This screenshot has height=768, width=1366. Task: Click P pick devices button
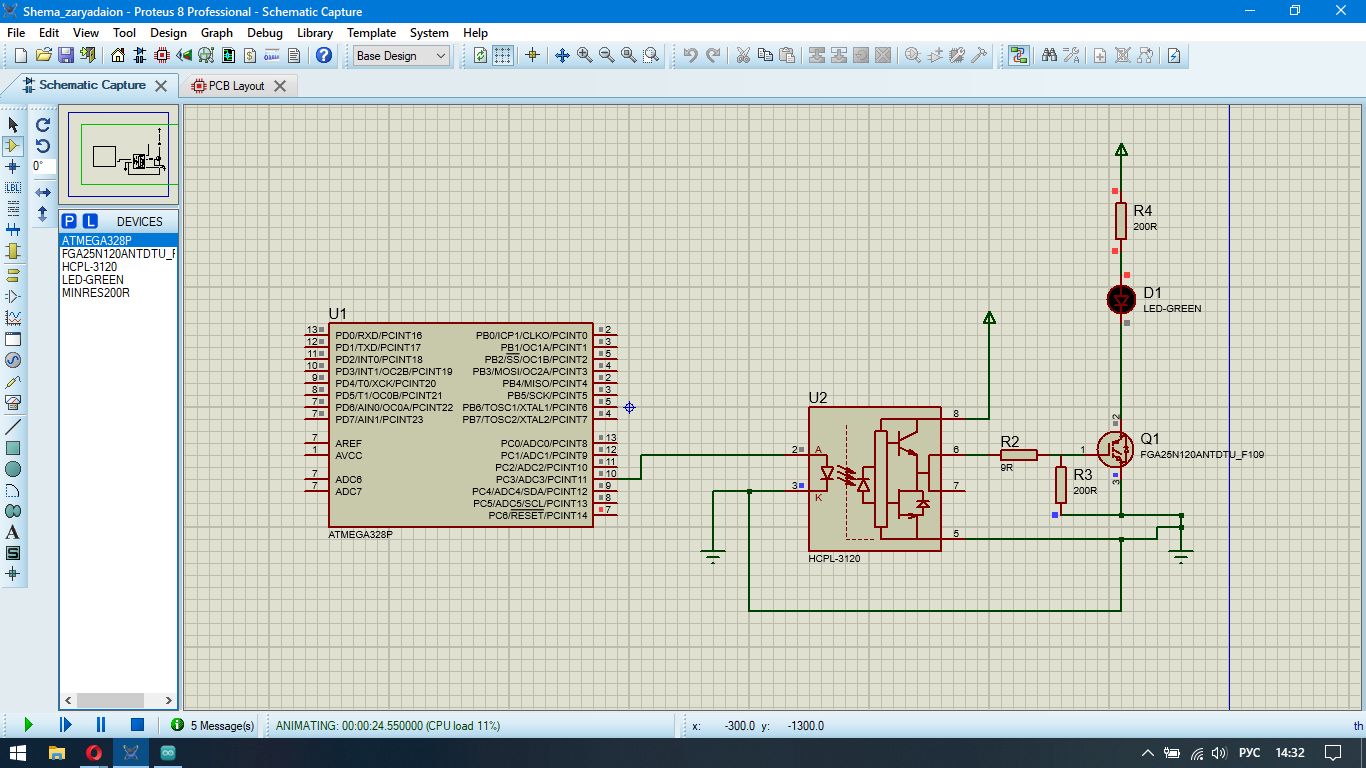(69, 221)
